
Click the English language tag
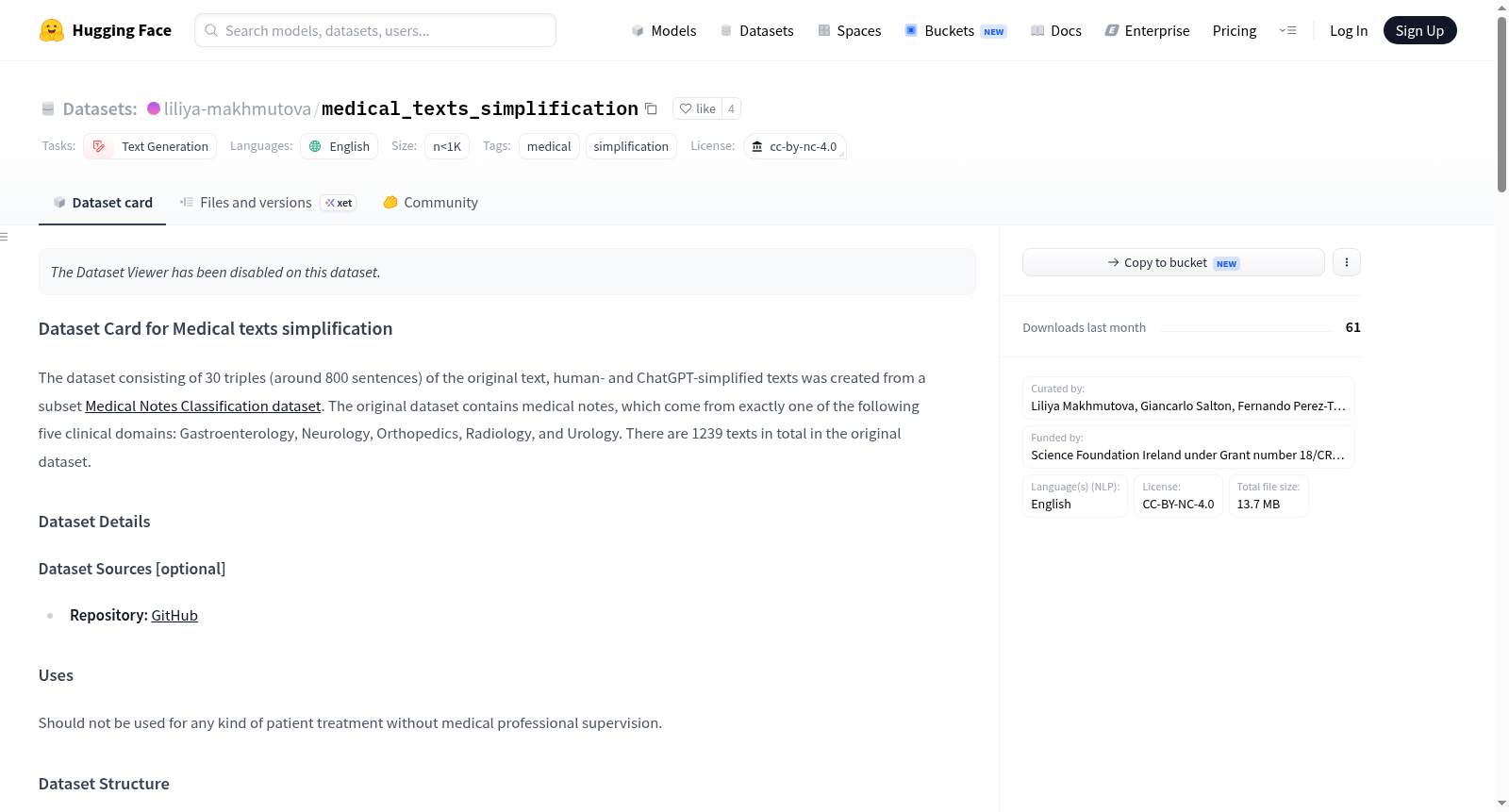339,146
